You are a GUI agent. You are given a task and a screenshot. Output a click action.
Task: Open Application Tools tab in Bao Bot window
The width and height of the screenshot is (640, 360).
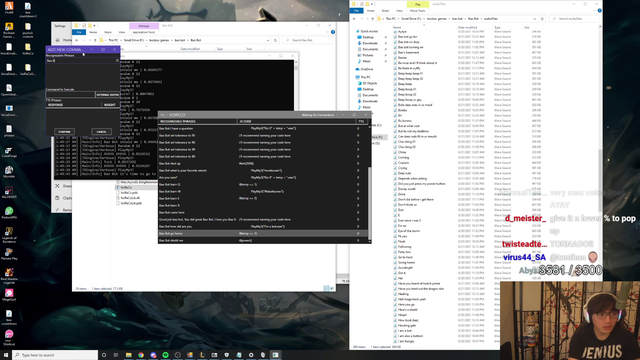(x=144, y=32)
